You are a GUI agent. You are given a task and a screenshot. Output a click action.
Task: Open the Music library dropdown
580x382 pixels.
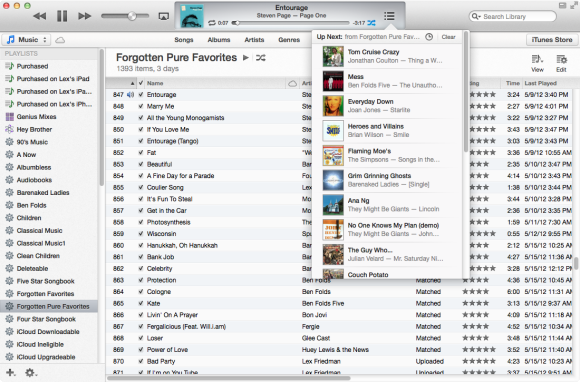pyautogui.click(x=26, y=40)
